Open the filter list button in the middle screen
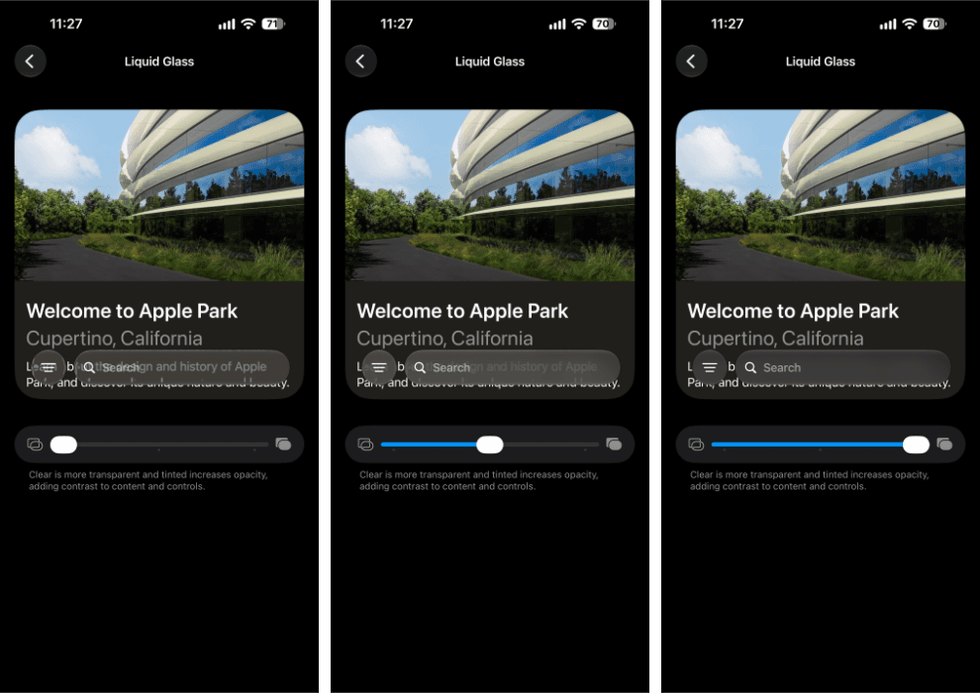Screen dimensions: 980x693 click(379, 367)
